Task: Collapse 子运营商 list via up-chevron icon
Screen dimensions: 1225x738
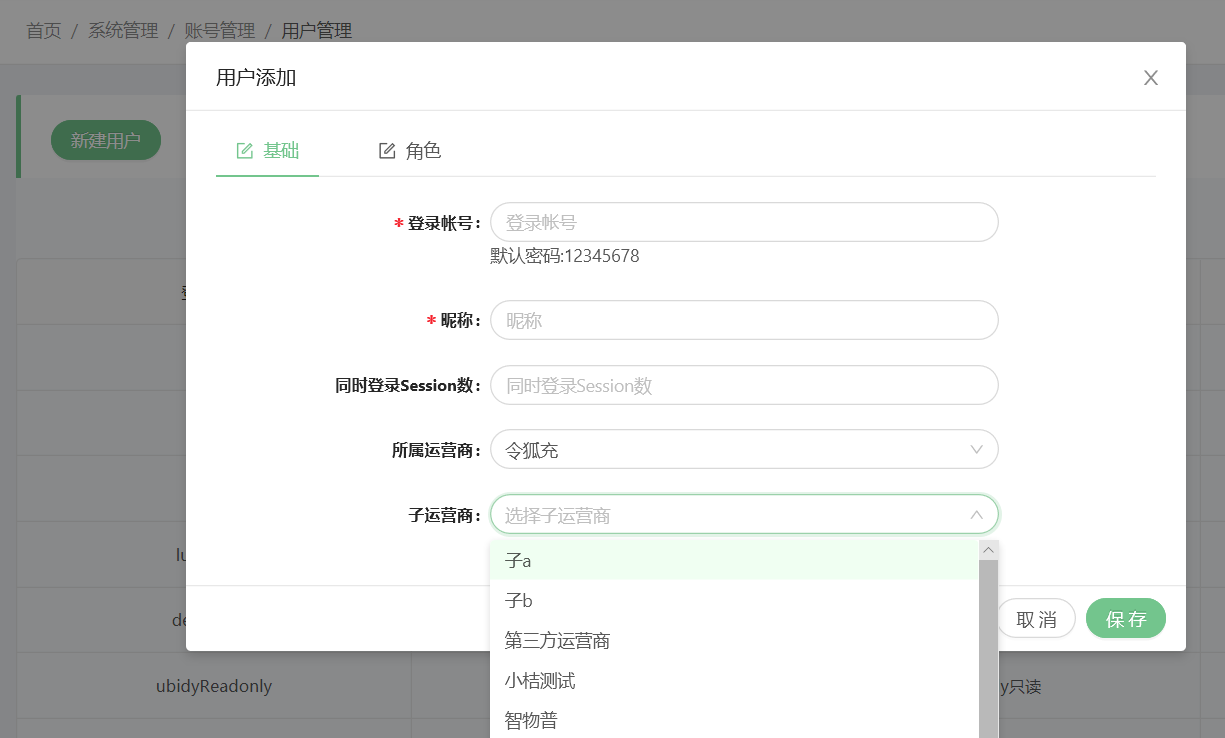Action: tap(977, 515)
